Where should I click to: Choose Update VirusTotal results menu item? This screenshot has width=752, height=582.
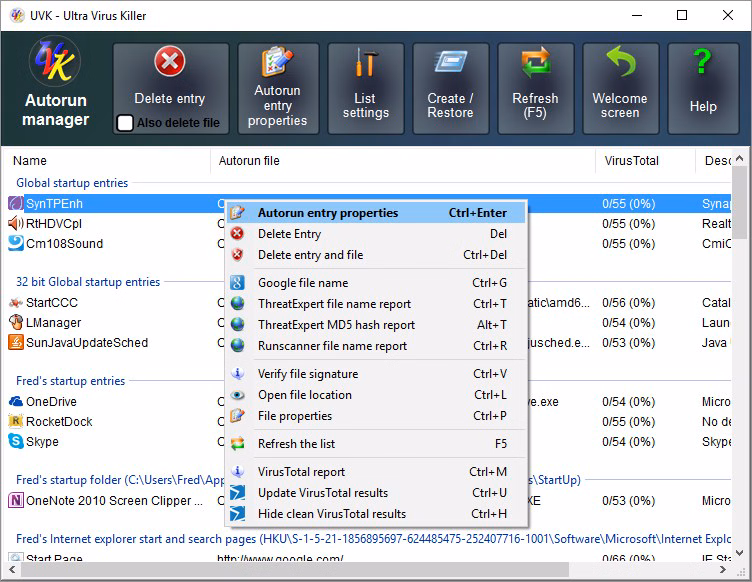tap(376, 493)
